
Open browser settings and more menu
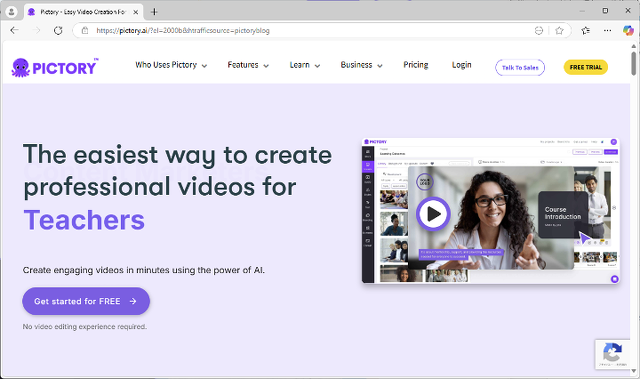click(x=607, y=31)
